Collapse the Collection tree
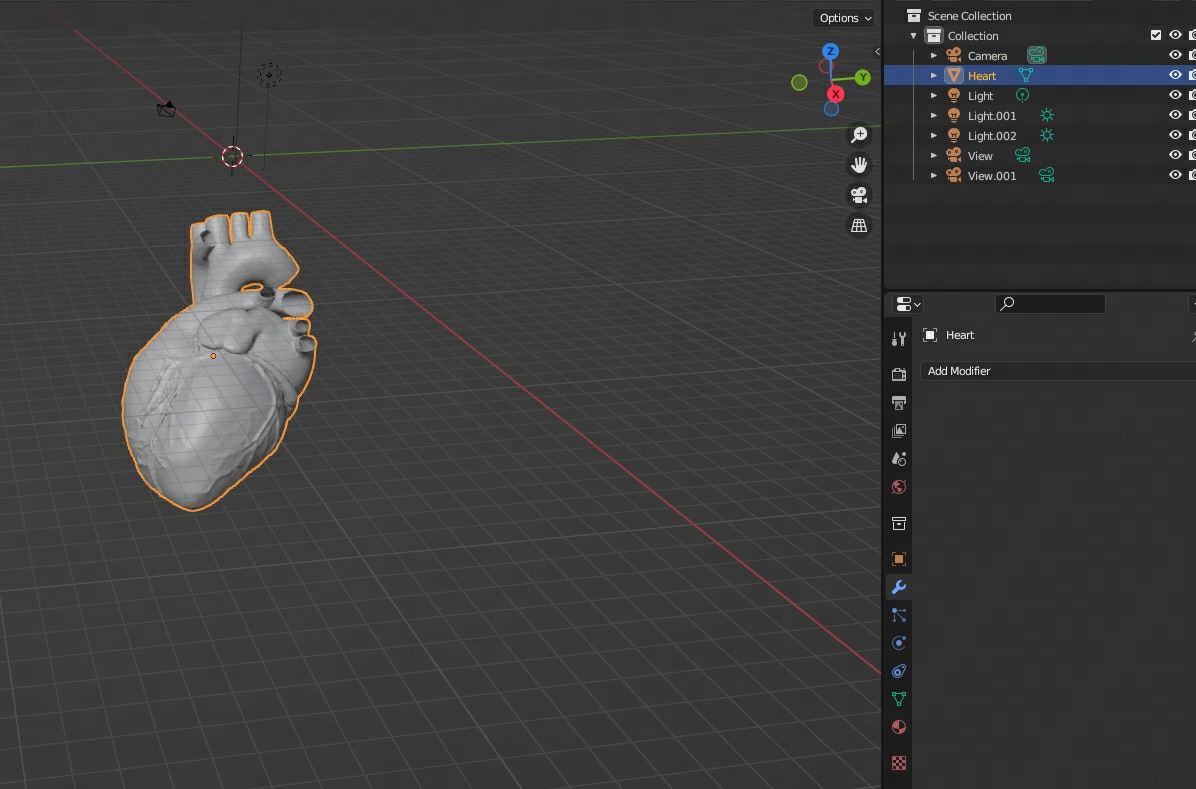The image size is (1196, 789). (914, 36)
